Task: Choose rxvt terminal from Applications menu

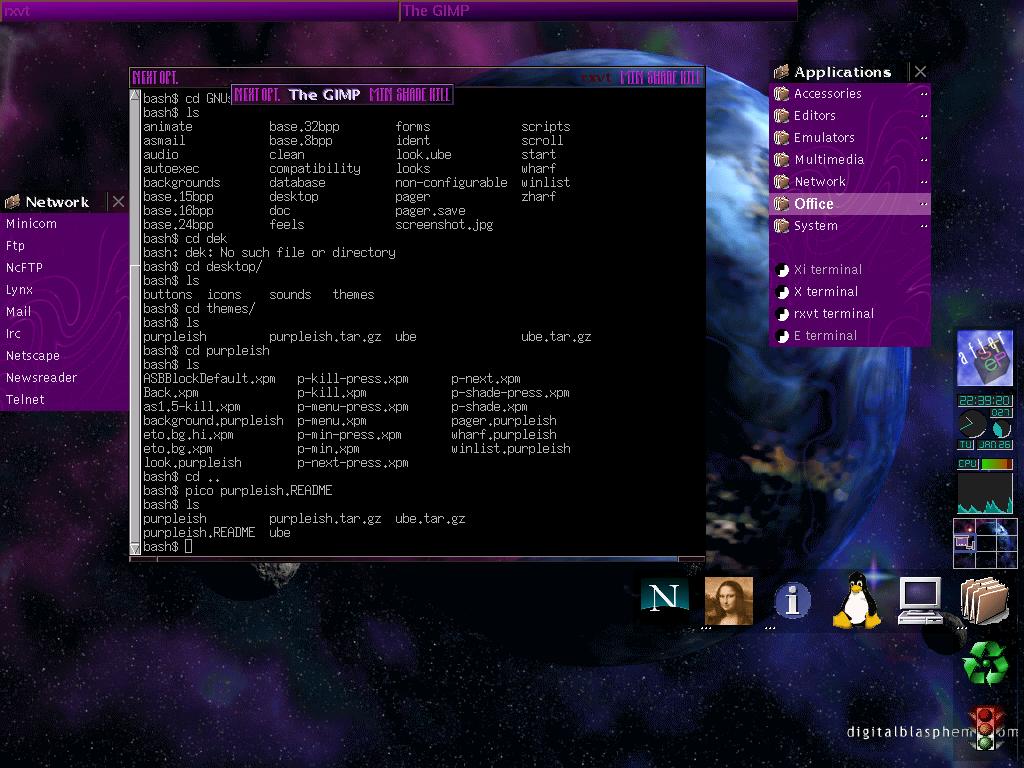Action: pyautogui.click(x=833, y=314)
